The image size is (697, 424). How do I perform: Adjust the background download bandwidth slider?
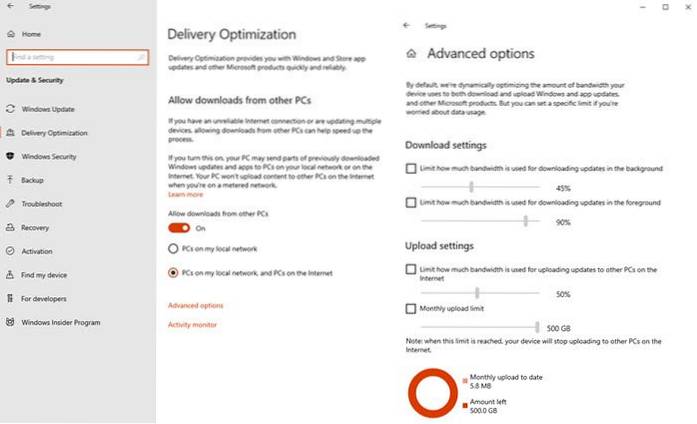click(471, 186)
